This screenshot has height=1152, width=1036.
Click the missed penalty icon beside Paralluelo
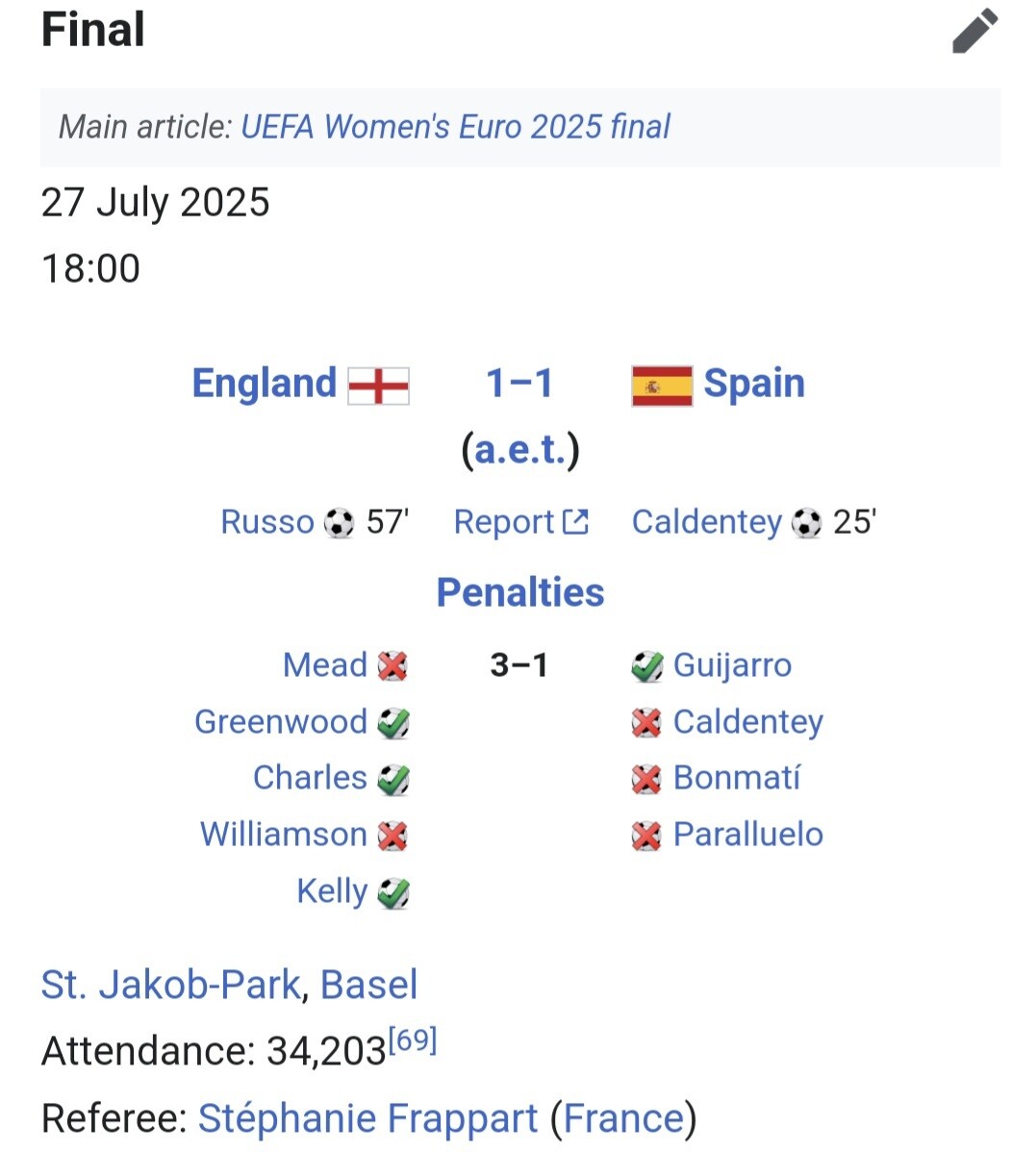(646, 836)
